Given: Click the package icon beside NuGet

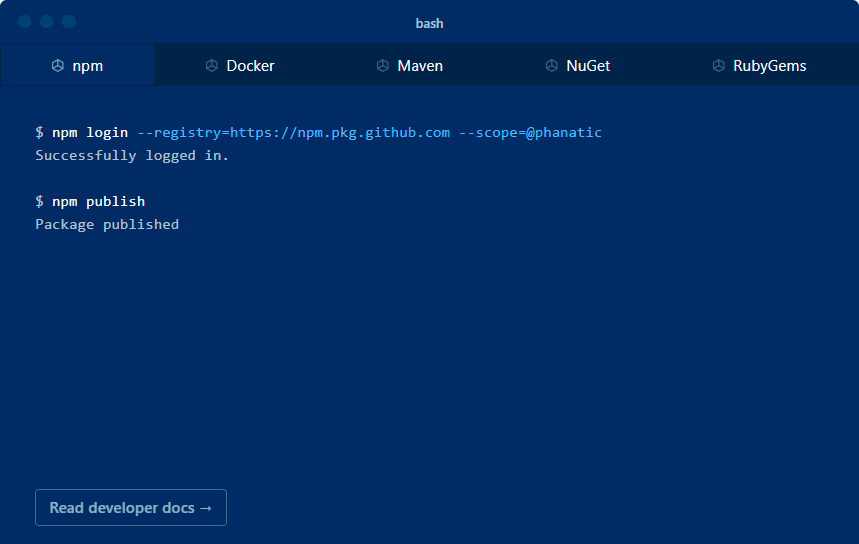Looking at the screenshot, I should tap(552, 66).
